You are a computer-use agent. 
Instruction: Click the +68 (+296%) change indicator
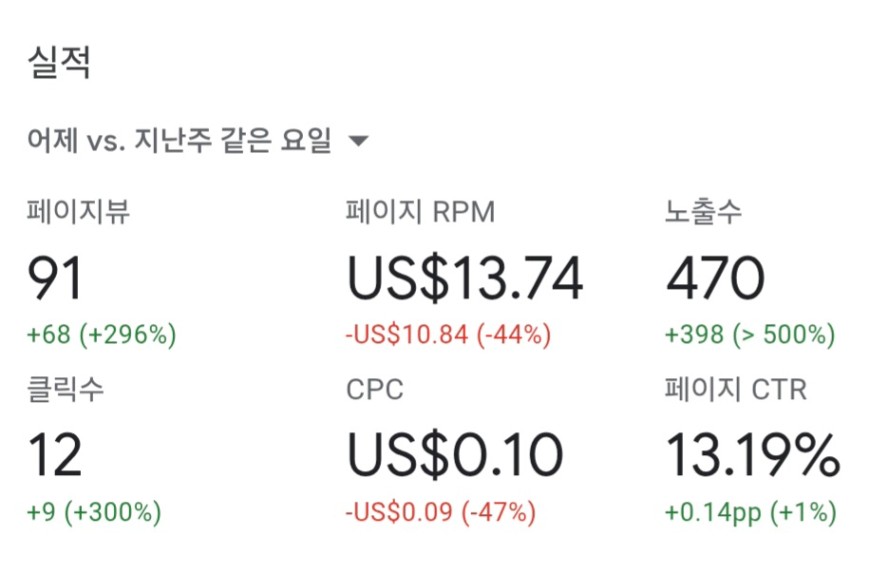click(x=102, y=334)
